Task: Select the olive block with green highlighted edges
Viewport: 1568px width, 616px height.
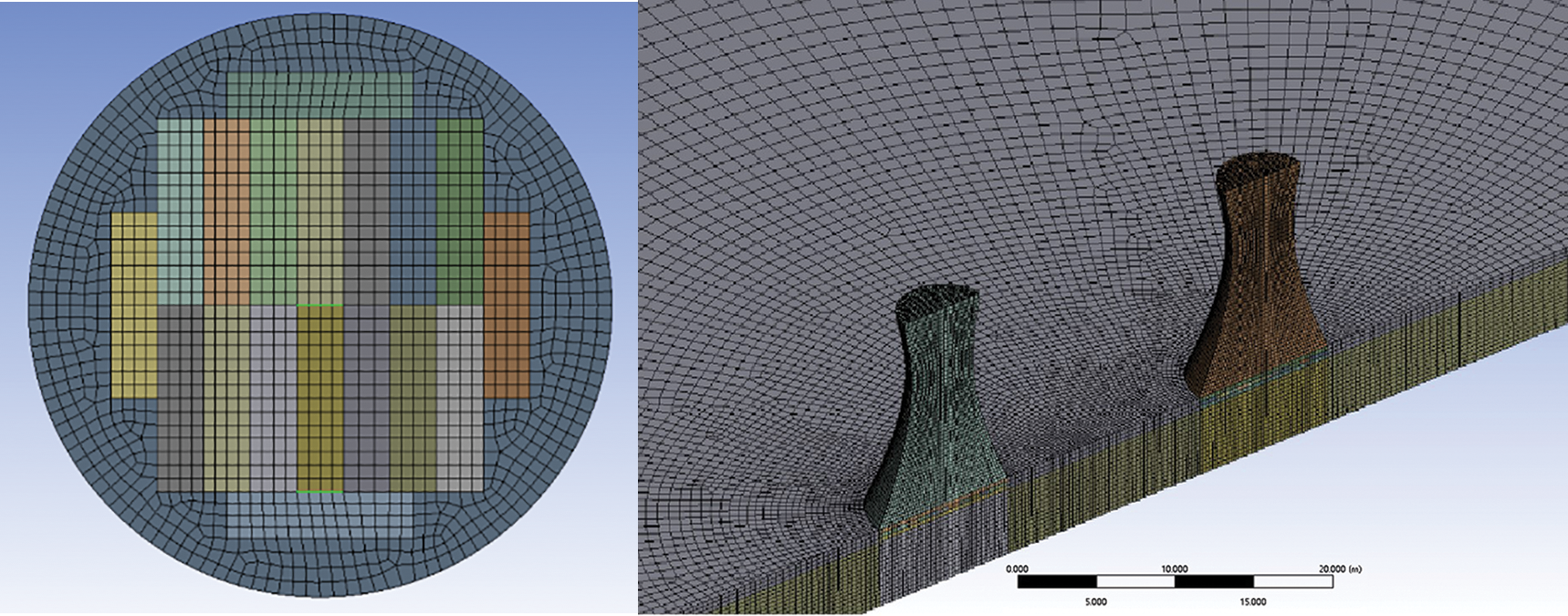Action: pos(319,399)
